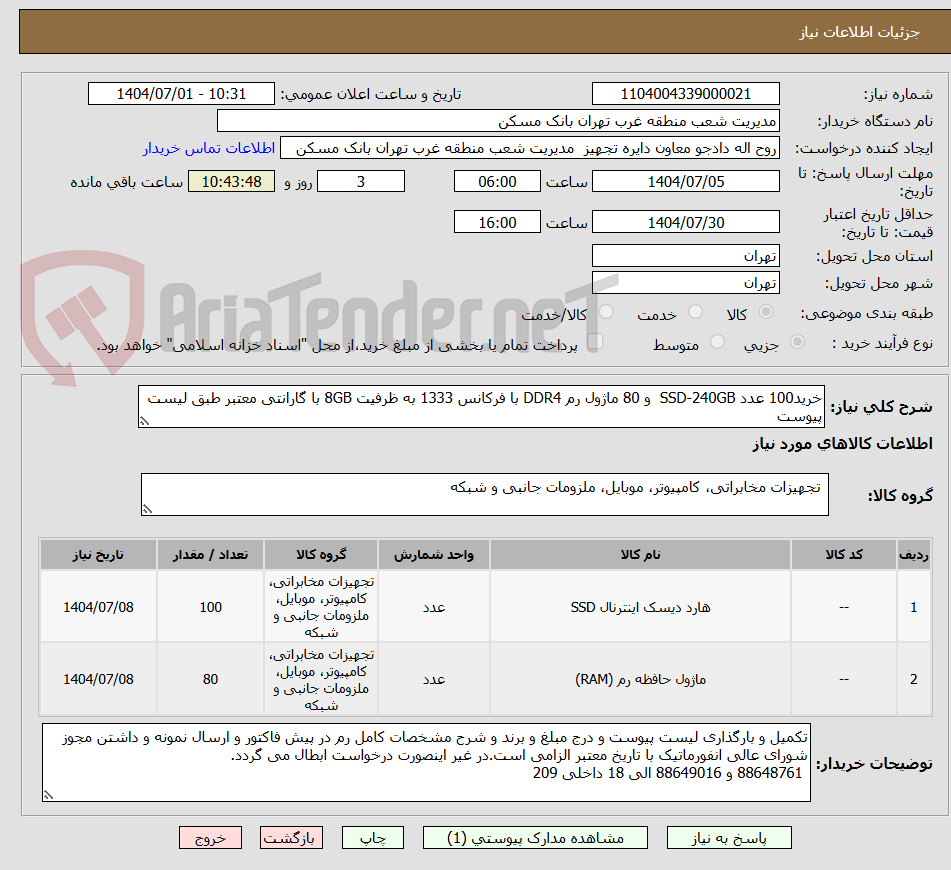Click the چاپ button to print
This screenshot has height=870, width=951.
pos(372,837)
